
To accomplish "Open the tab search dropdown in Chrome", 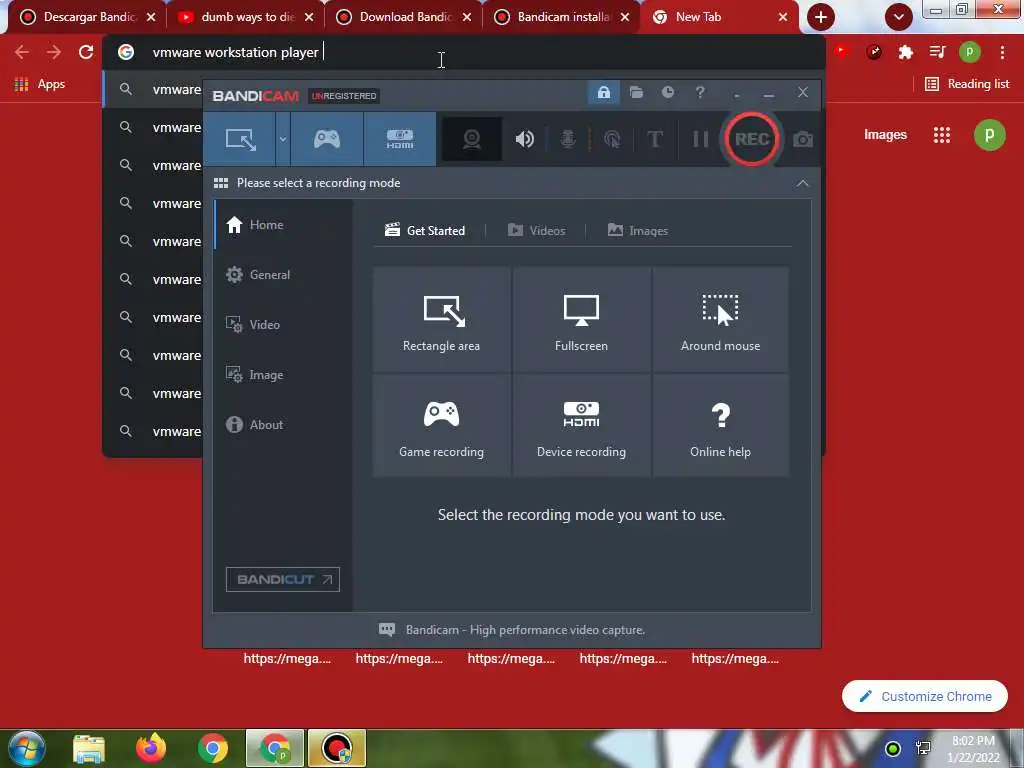I will click(x=899, y=17).
